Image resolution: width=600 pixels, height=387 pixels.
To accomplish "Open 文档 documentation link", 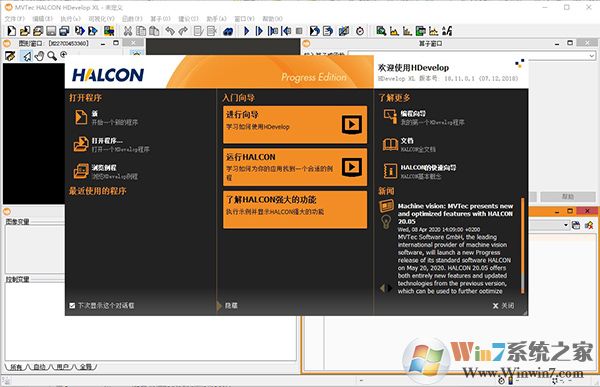I will pyautogui.click(x=409, y=144).
